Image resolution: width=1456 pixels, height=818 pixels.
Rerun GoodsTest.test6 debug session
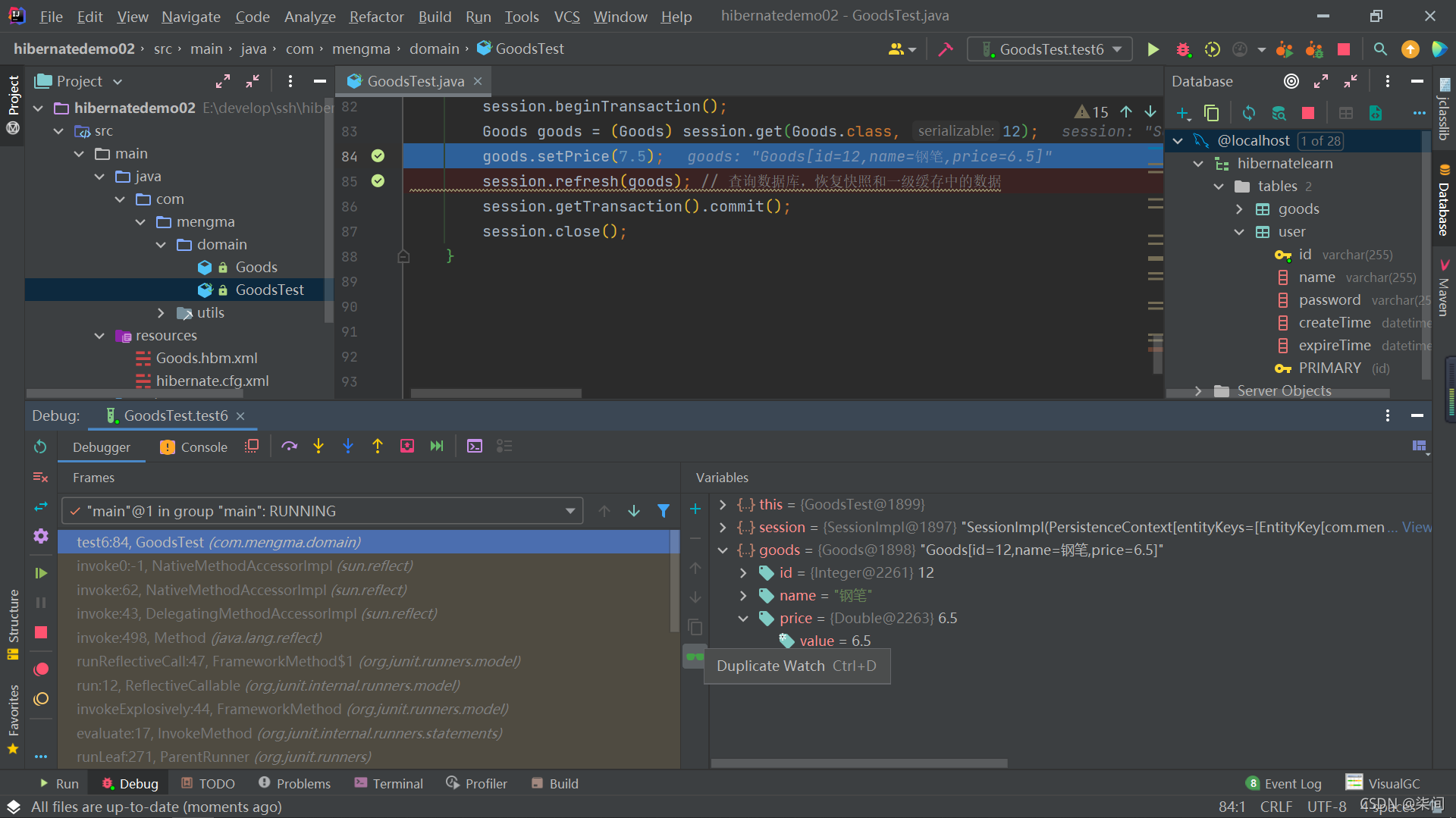(41, 447)
